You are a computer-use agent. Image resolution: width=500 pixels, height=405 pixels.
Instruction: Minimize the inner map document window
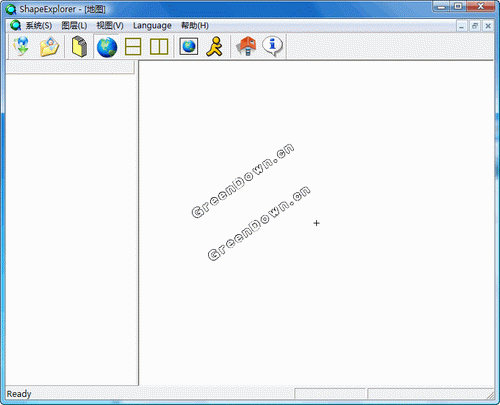point(462,26)
